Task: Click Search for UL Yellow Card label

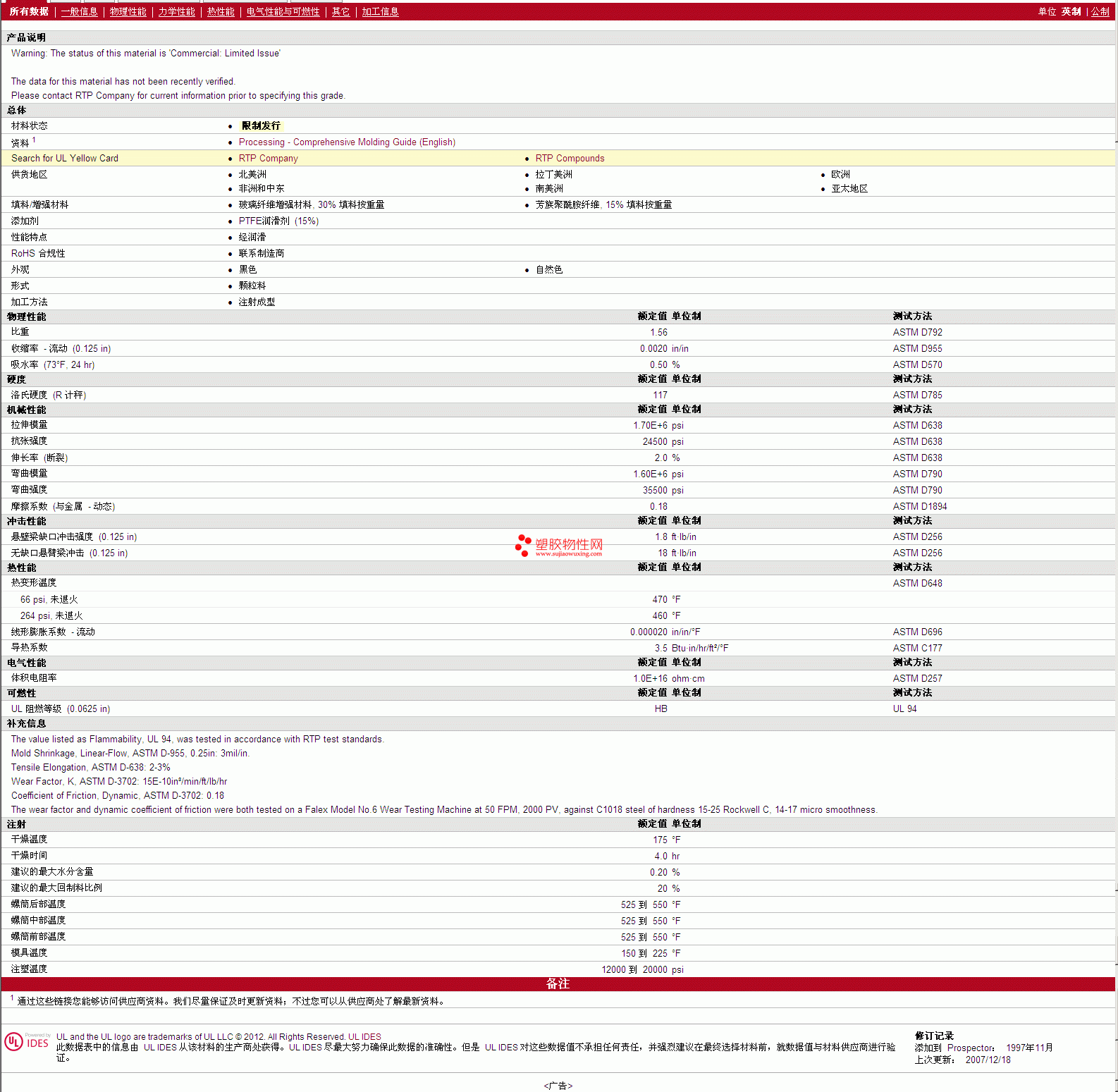Action: point(65,158)
